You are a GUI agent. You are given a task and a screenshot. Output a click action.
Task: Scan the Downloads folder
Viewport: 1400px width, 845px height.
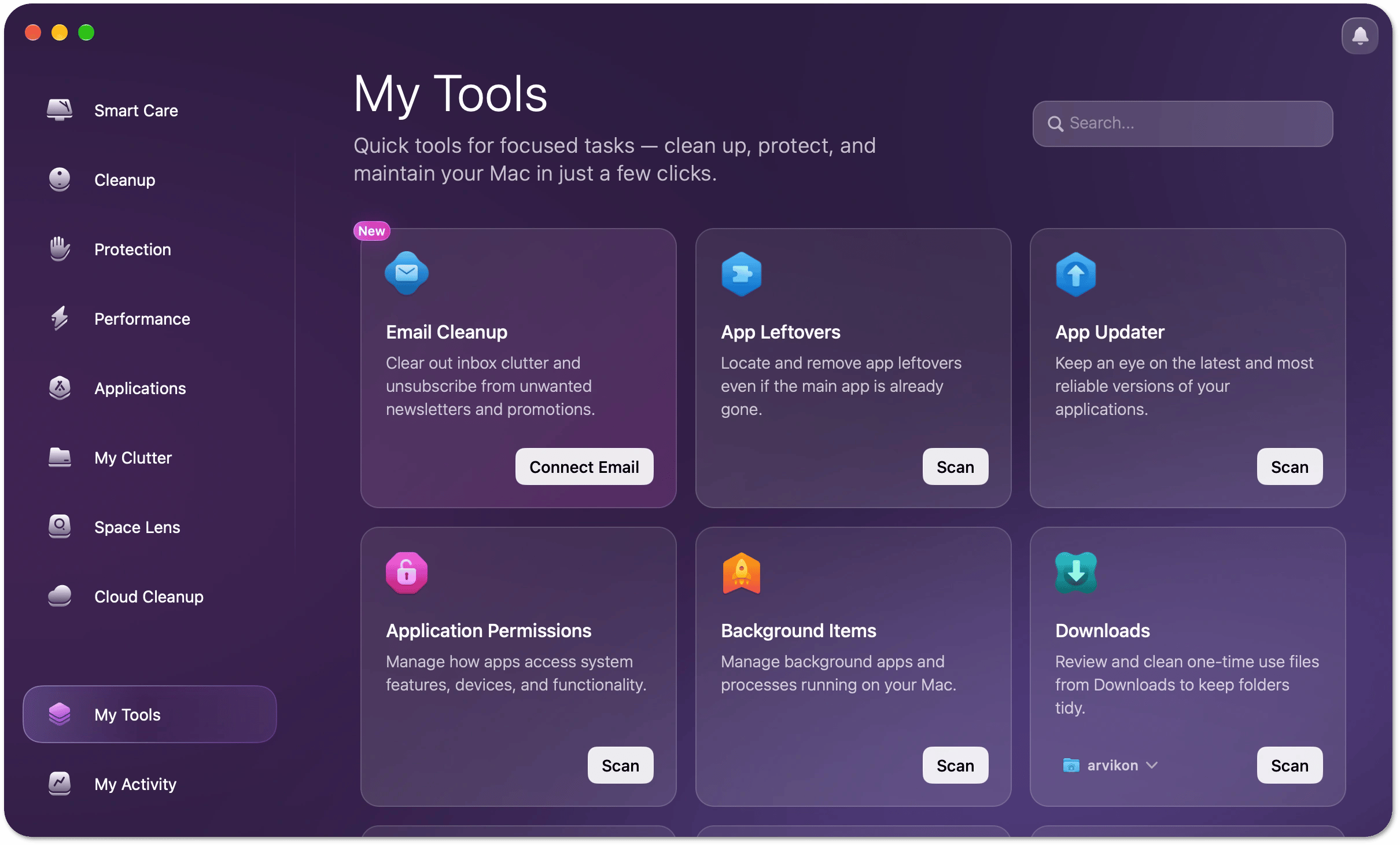coord(1290,765)
